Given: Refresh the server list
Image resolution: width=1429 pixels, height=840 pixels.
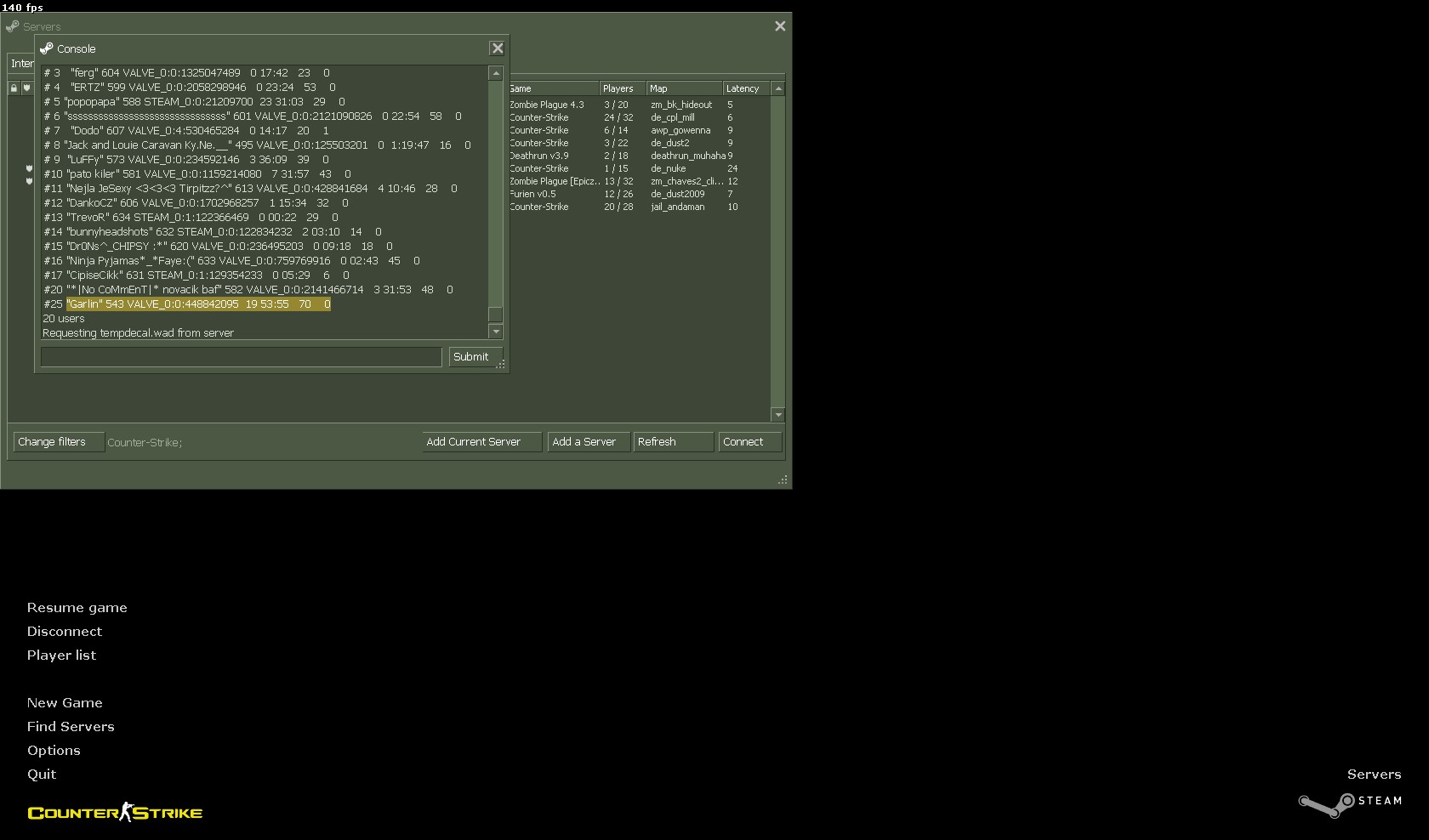Looking at the screenshot, I should (673, 442).
